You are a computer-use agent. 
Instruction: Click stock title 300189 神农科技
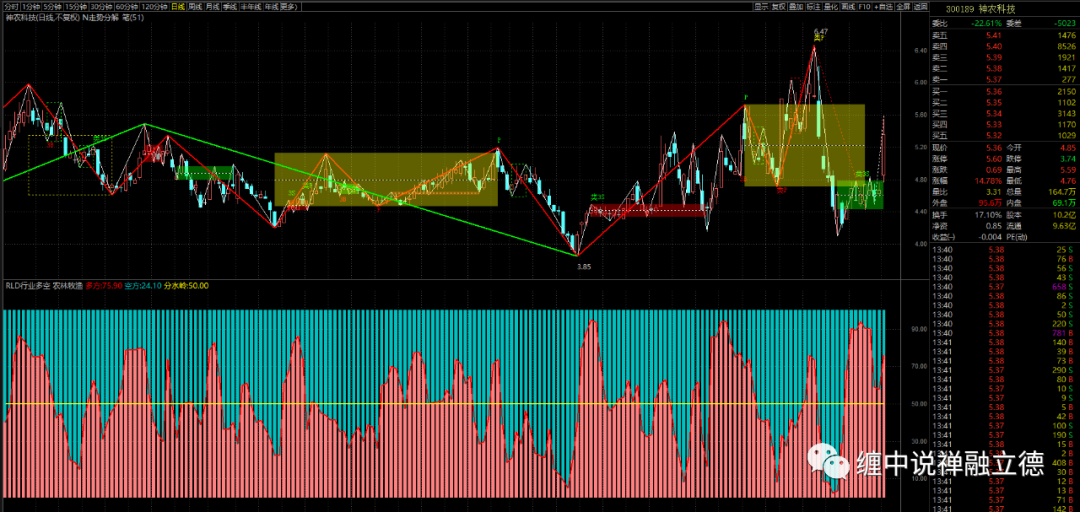[980, 9]
